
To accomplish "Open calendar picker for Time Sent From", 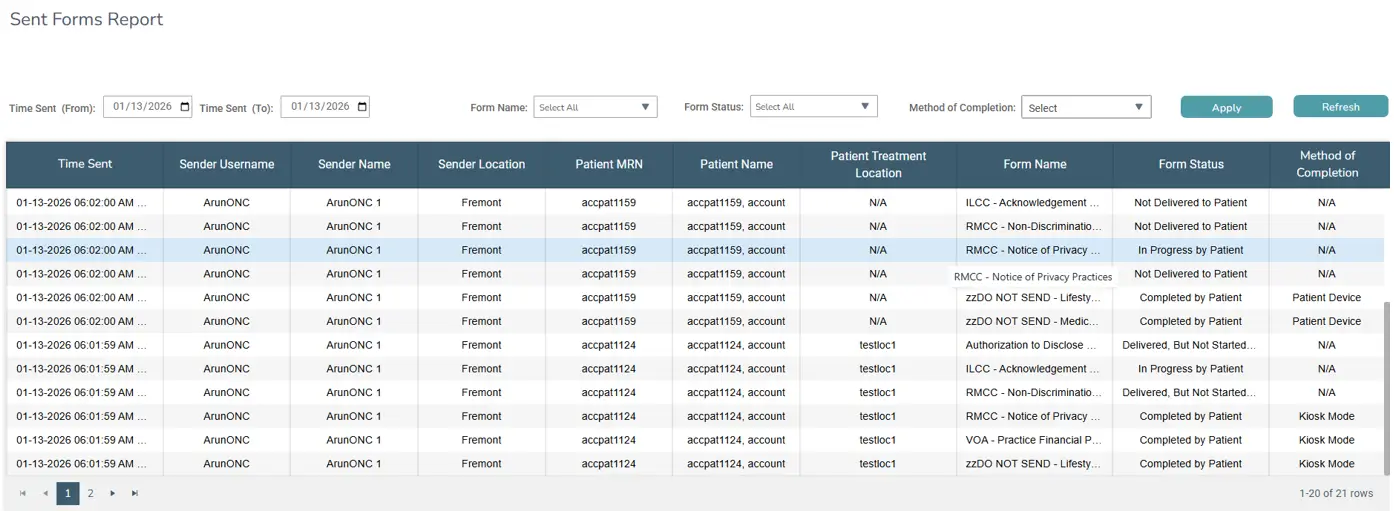I will tap(185, 107).
